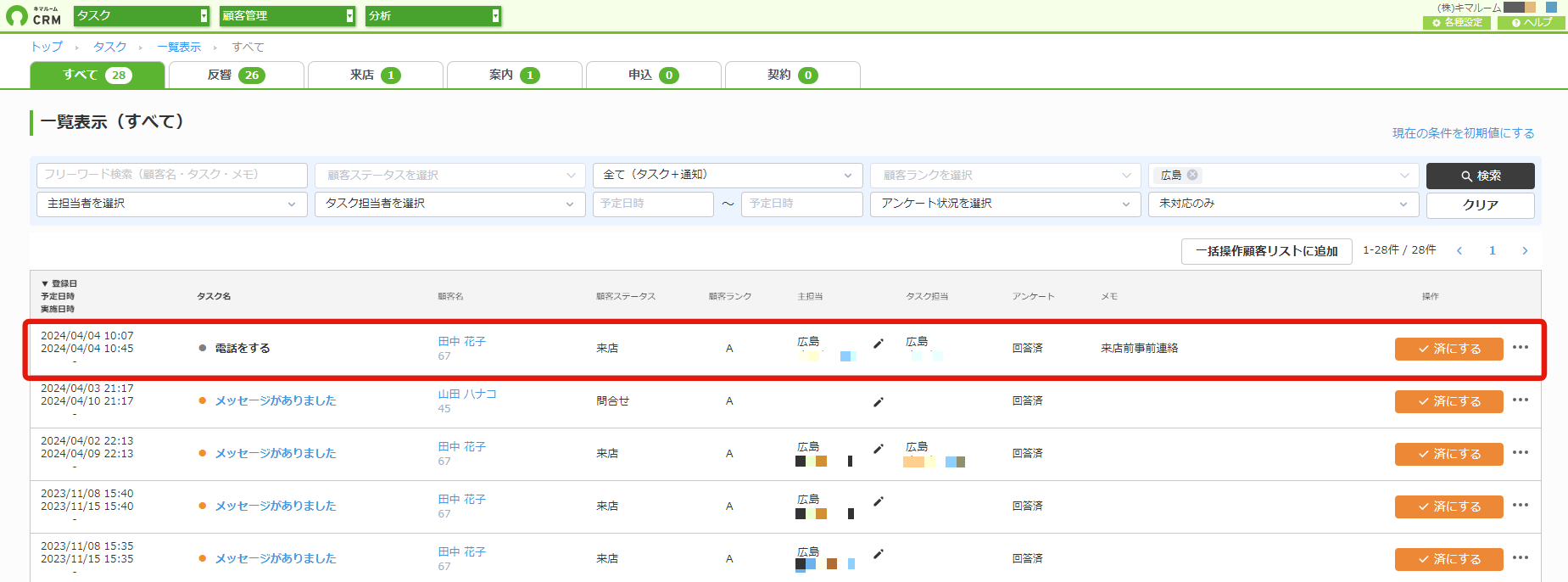The height and width of the screenshot is (582, 1568).
Task: Edit assignee pencil in 2024/04/02 22:13 row
Action: (x=879, y=449)
